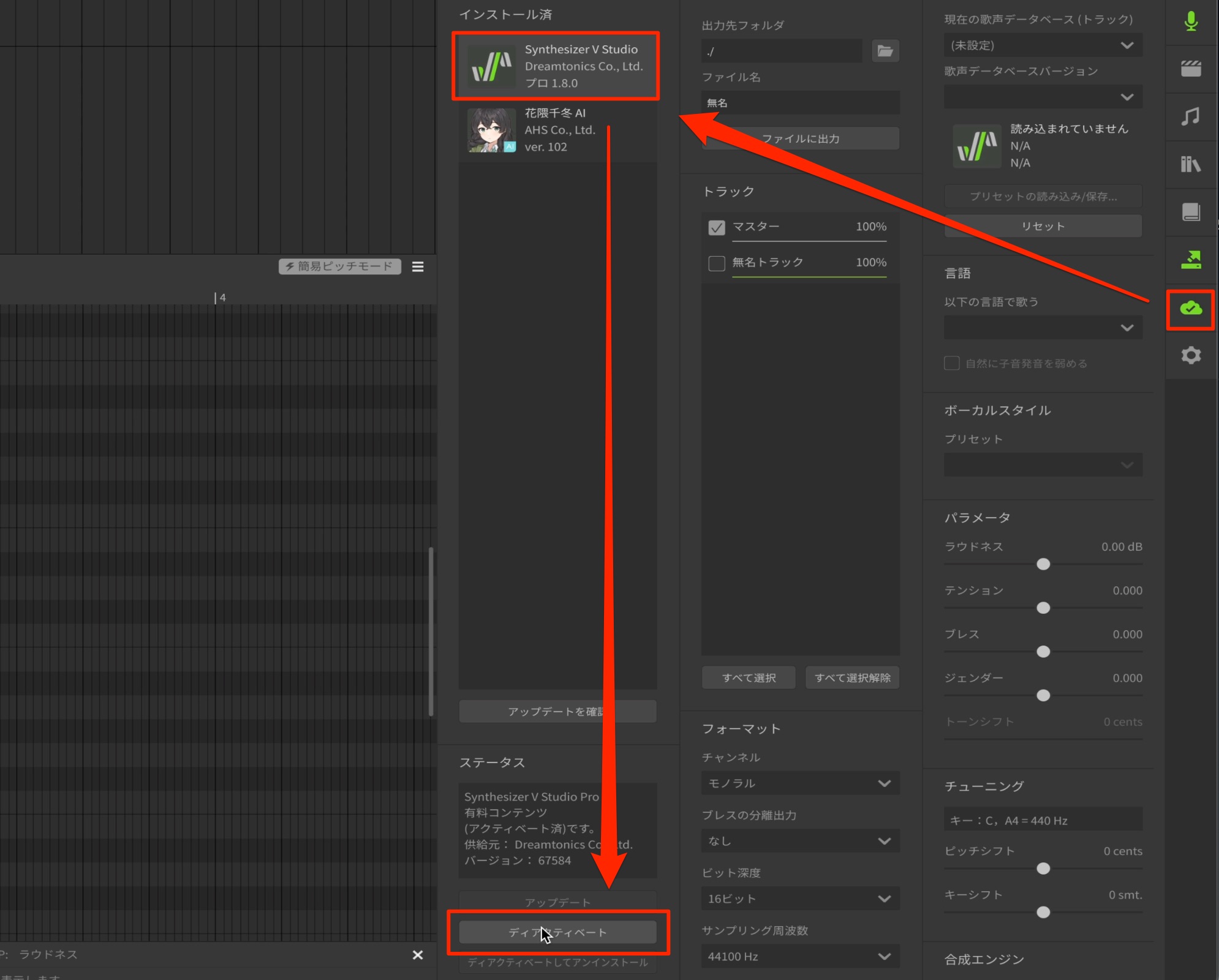This screenshot has width=1219, height=980.
Task: Open the library books panel icon
Action: click(1190, 164)
